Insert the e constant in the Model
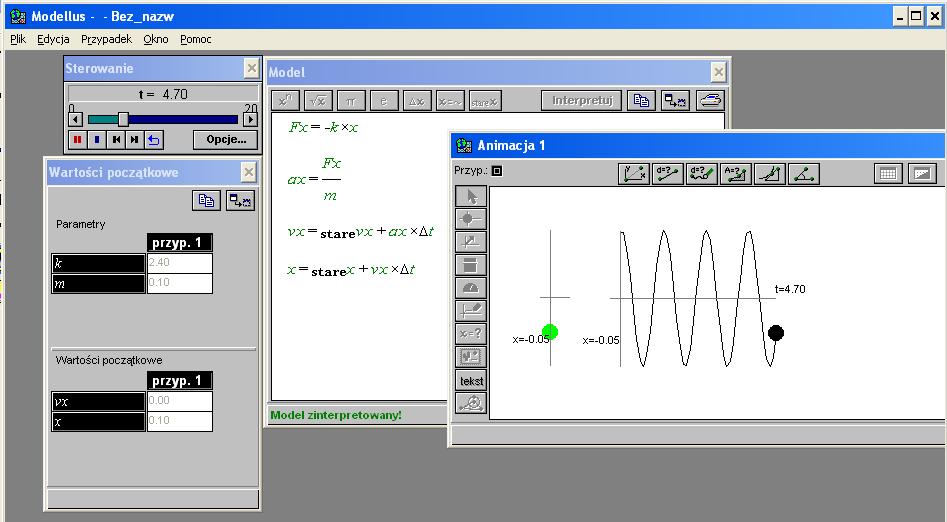This screenshot has width=947, height=522. coord(384,101)
